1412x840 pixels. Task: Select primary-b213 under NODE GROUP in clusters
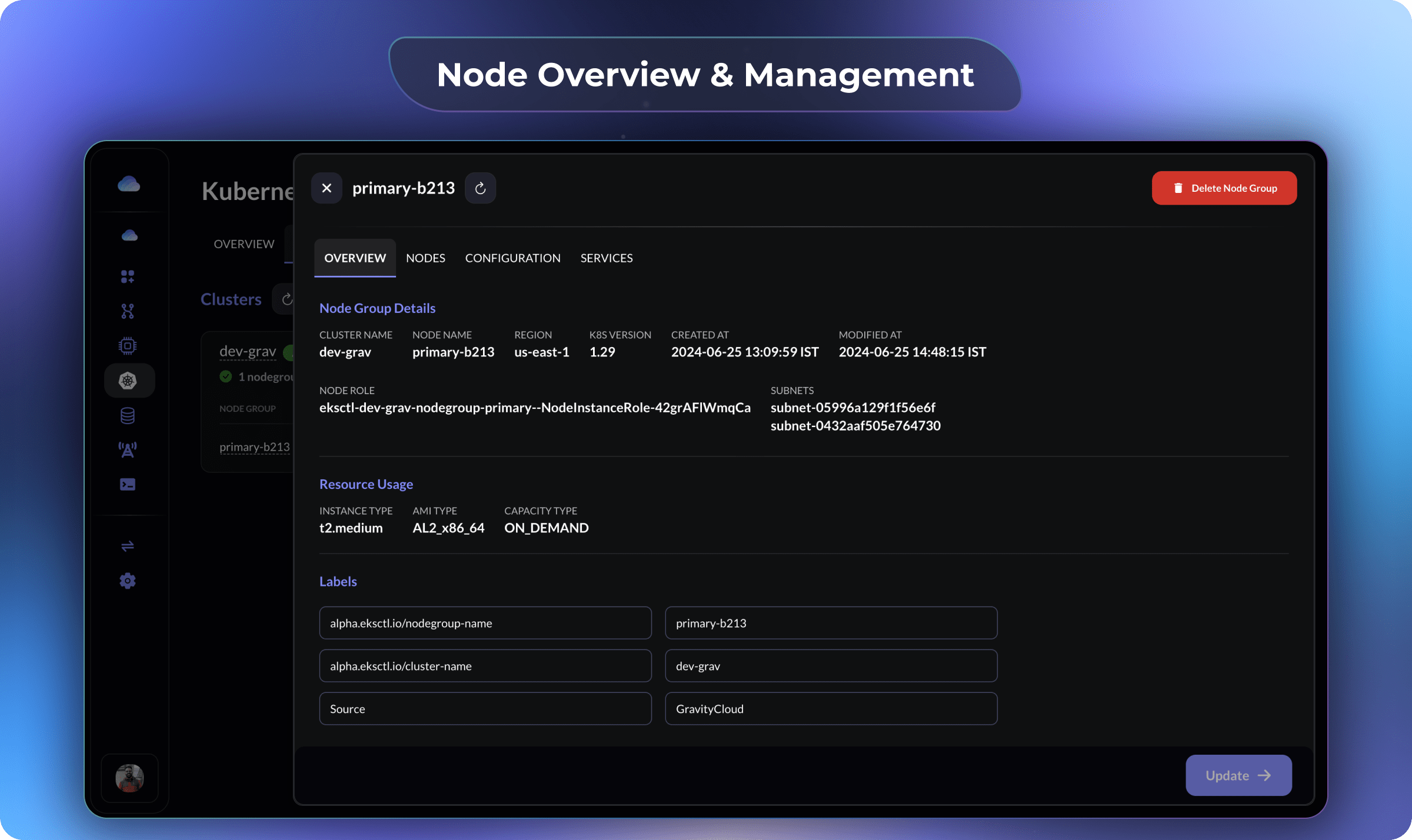[254, 446]
